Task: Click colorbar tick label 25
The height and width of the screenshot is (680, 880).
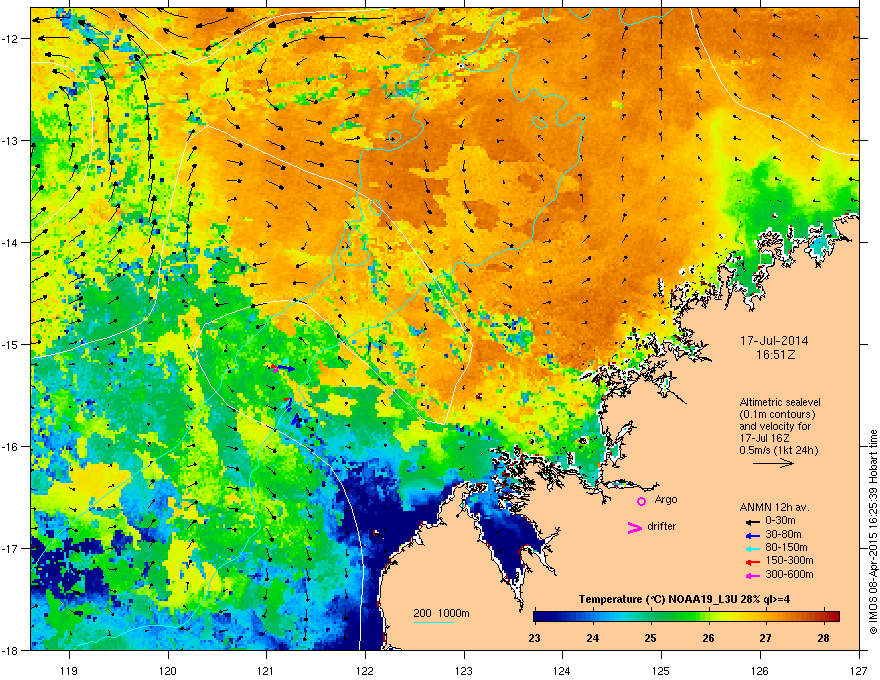Action: tap(650, 638)
